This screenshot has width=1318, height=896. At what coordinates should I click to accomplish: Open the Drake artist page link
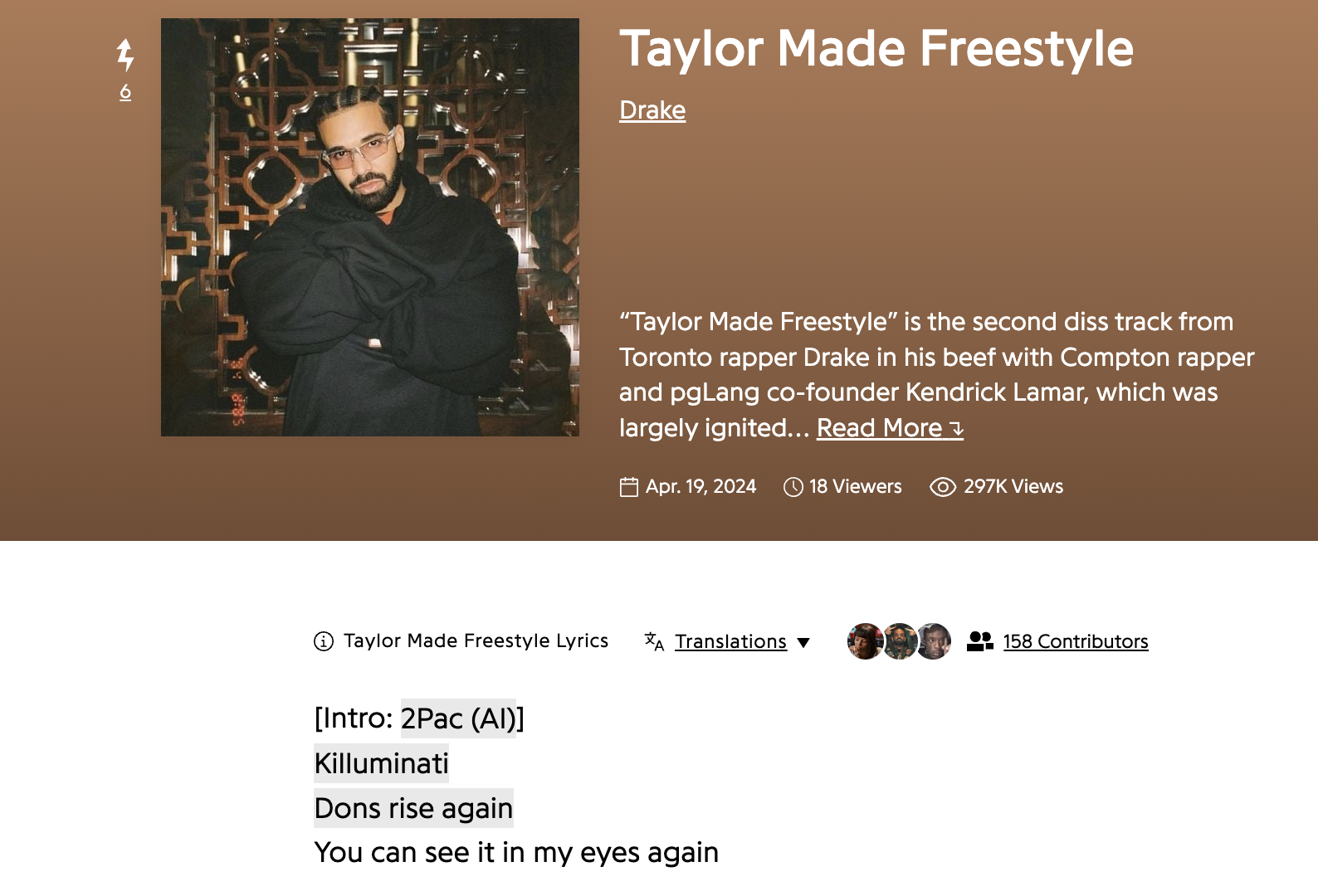[652, 110]
